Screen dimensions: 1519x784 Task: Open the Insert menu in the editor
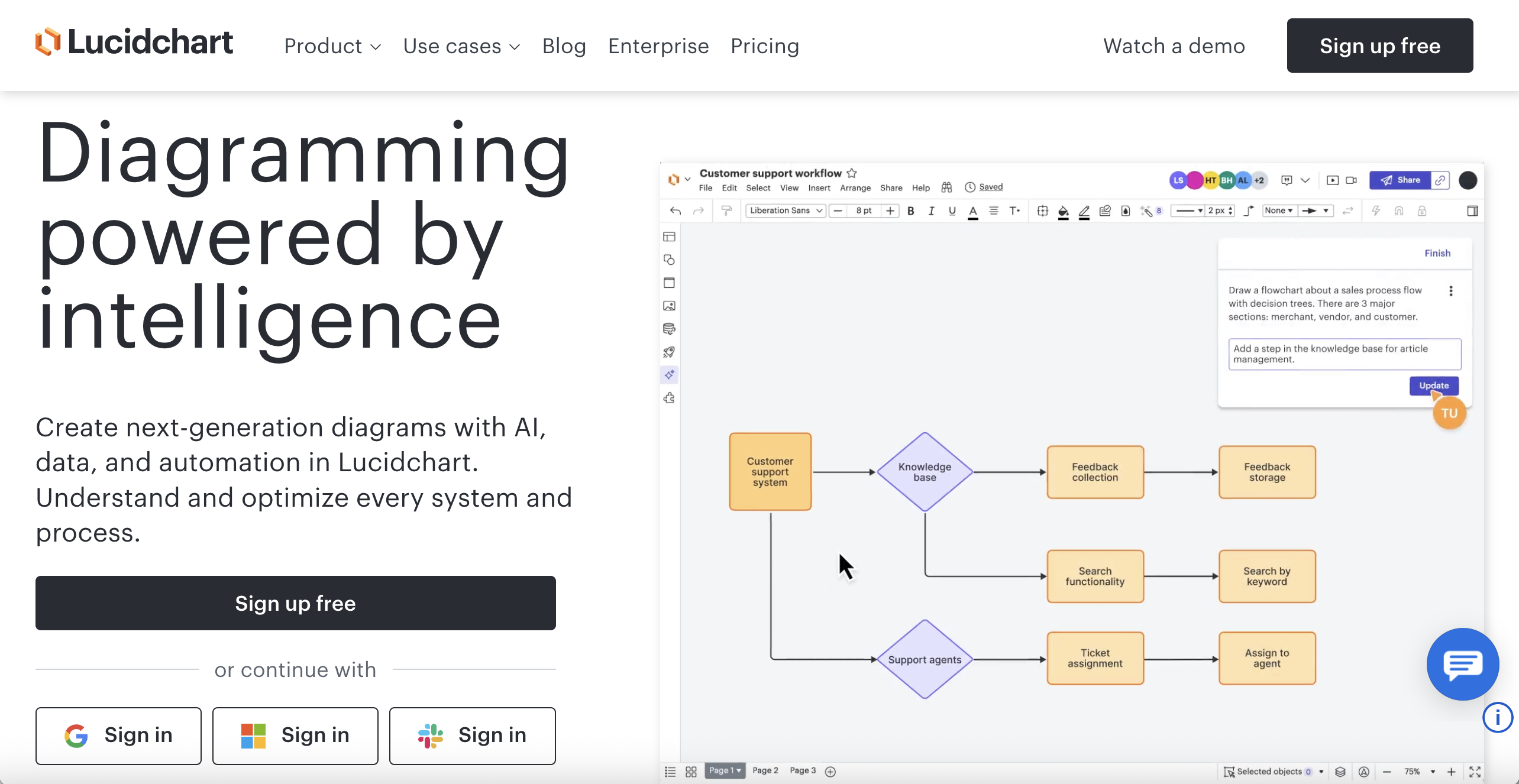point(819,188)
